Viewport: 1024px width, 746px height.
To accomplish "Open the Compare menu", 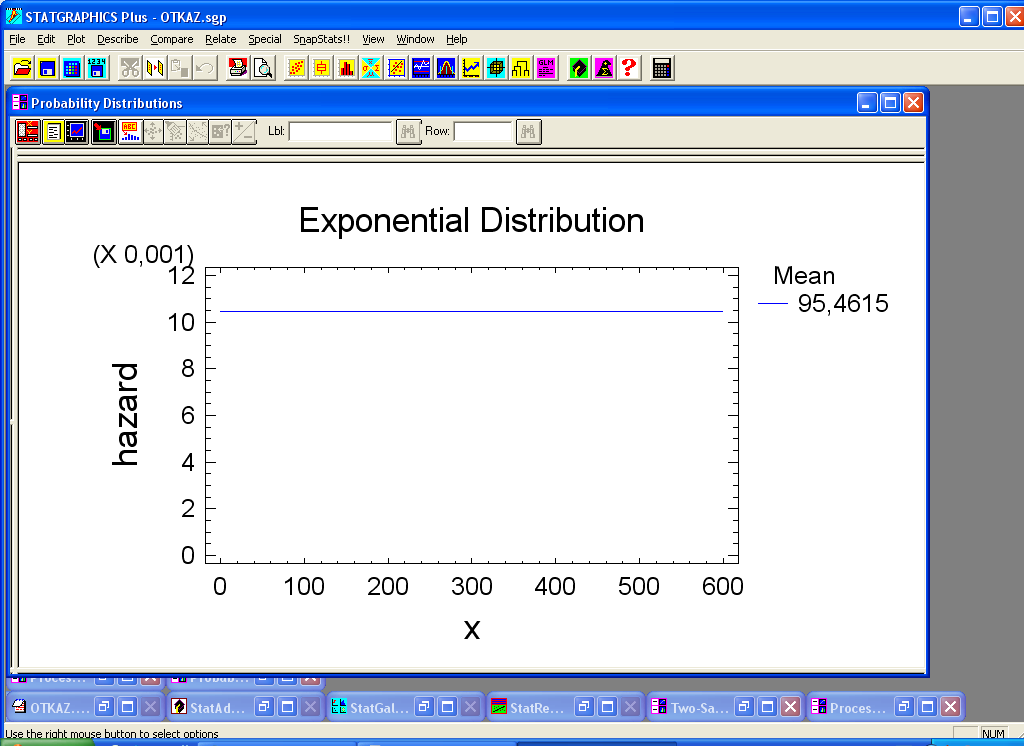I will 171,39.
